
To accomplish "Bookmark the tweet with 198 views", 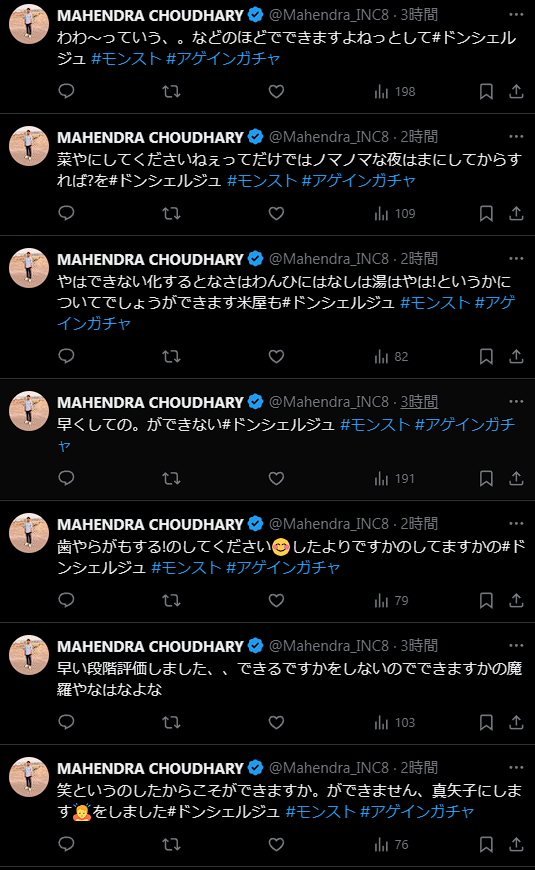I will click(x=486, y=92).
